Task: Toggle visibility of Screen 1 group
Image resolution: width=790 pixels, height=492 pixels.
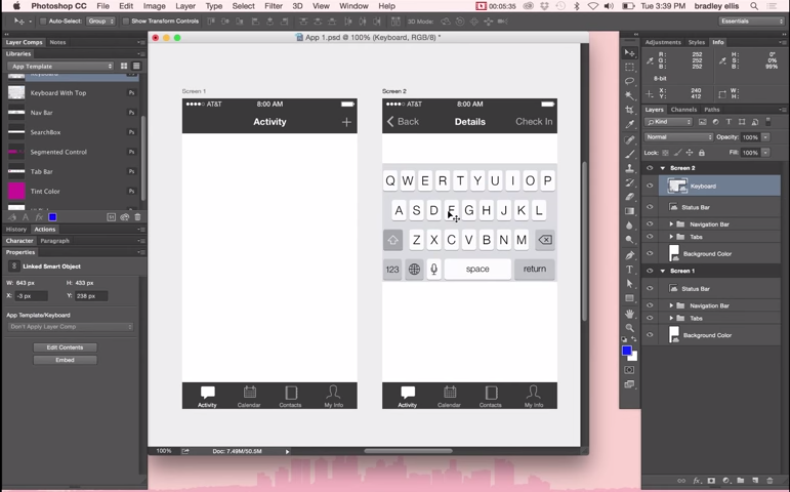Action: pyautogui.click(x=649, y=271)
